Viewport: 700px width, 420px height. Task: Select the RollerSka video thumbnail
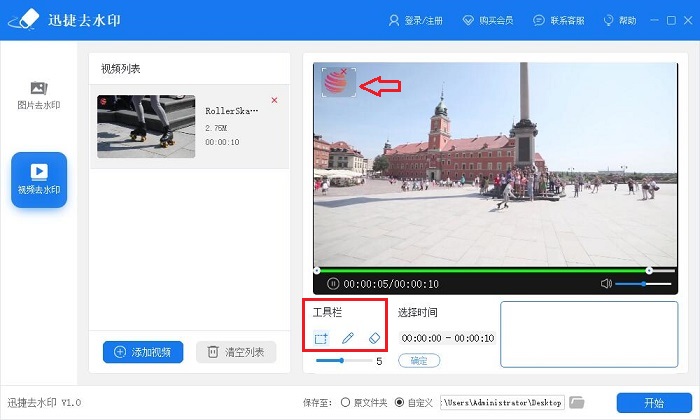click(x=146, y=126)
